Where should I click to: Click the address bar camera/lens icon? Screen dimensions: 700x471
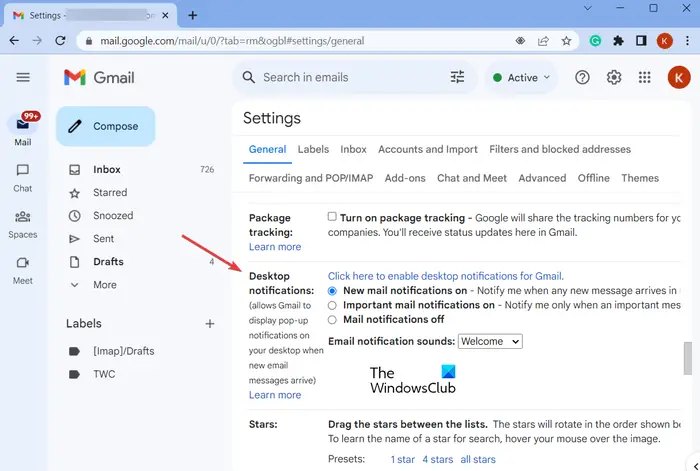pos(520,41)
